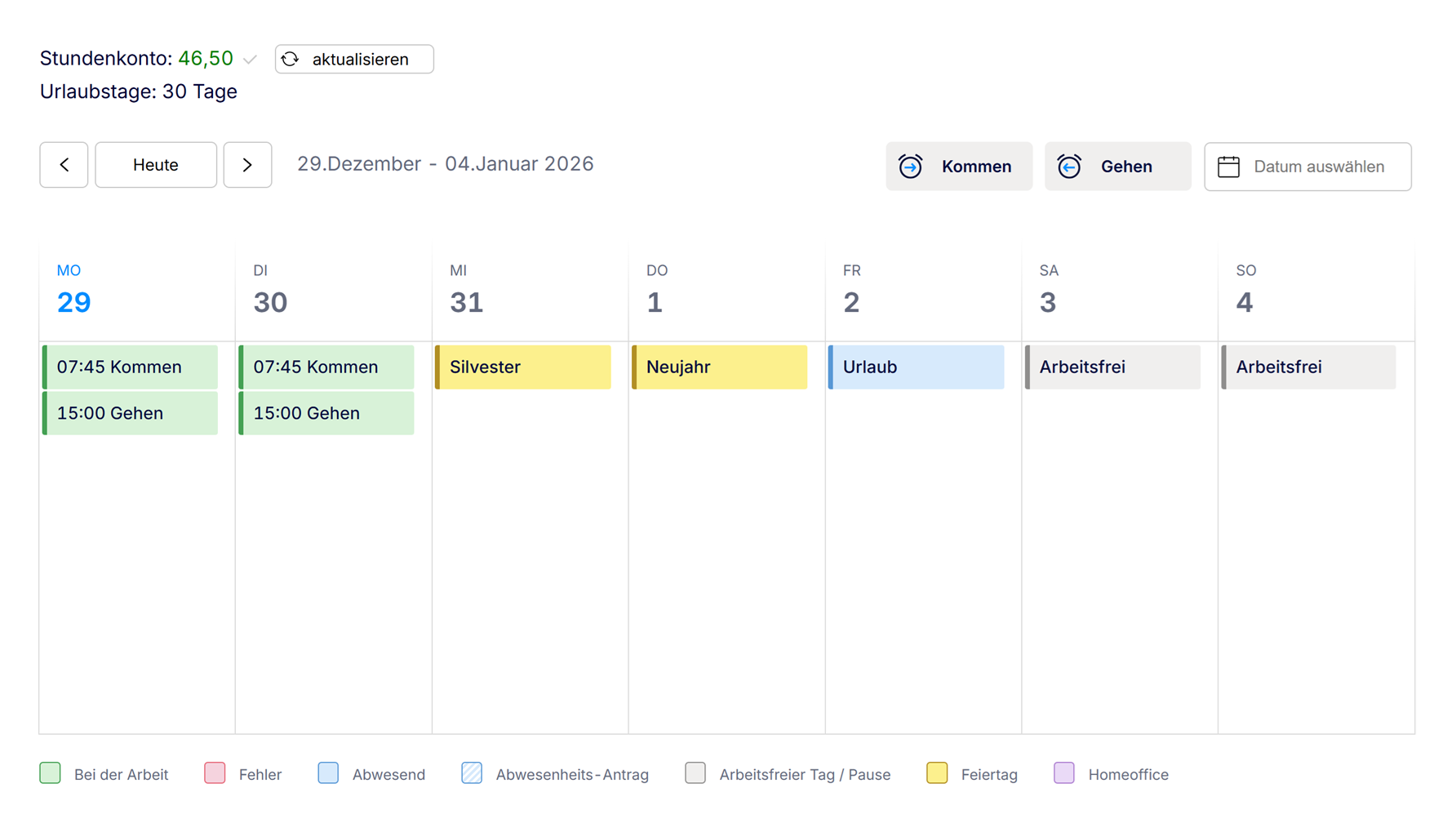Screen dimensions: 1456x819
Task: Open the calendar icon in Datum auswählen
Action: [1229, 166]
